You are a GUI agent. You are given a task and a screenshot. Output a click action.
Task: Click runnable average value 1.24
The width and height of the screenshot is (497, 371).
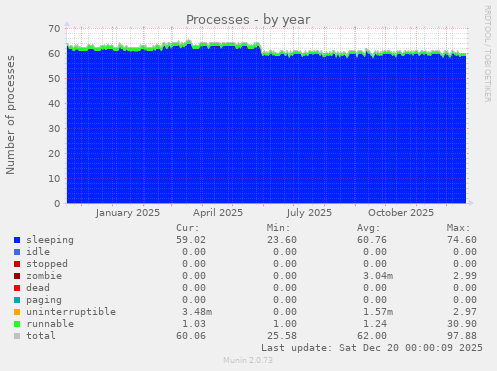coord(375,324)
